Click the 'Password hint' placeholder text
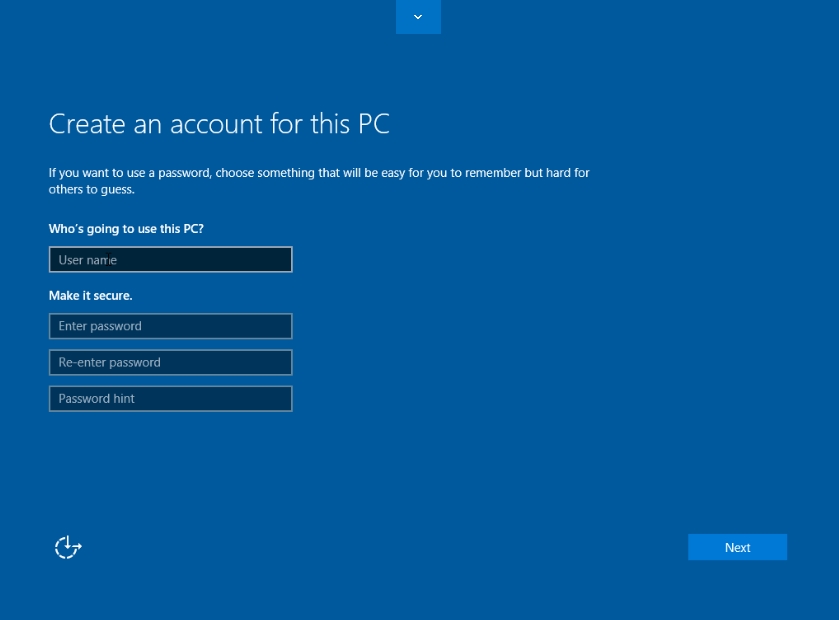The height and width of the screenshot is (620, 839). 96,399
